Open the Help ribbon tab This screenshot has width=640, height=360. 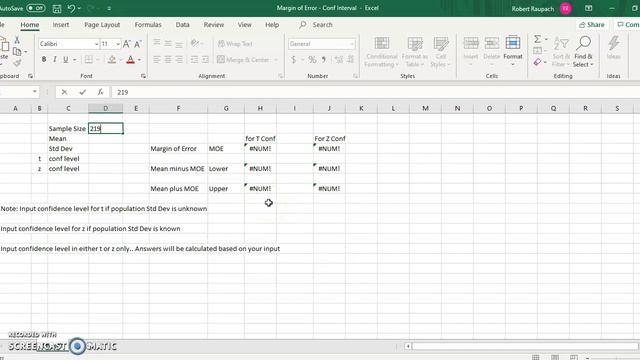[272, 24]
